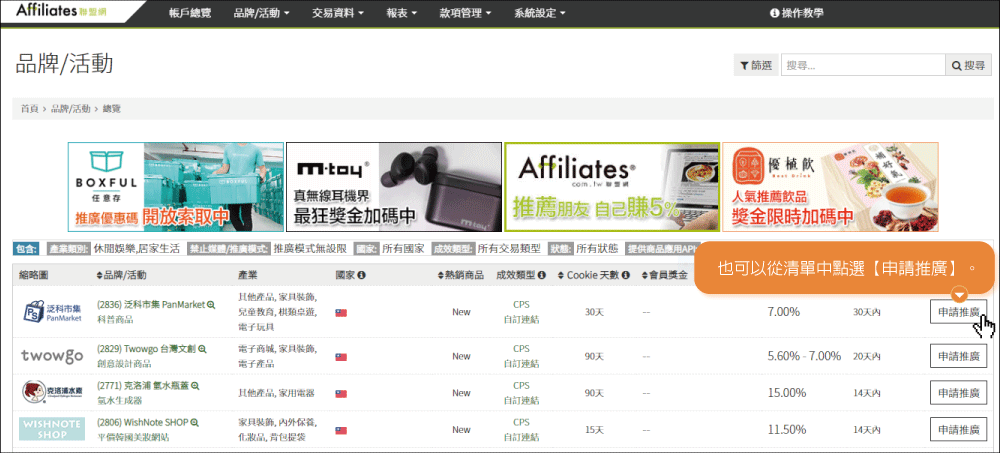Expand the 款項管理 dropdown menu
1000x453 pixels.
(x=466, y=12)
